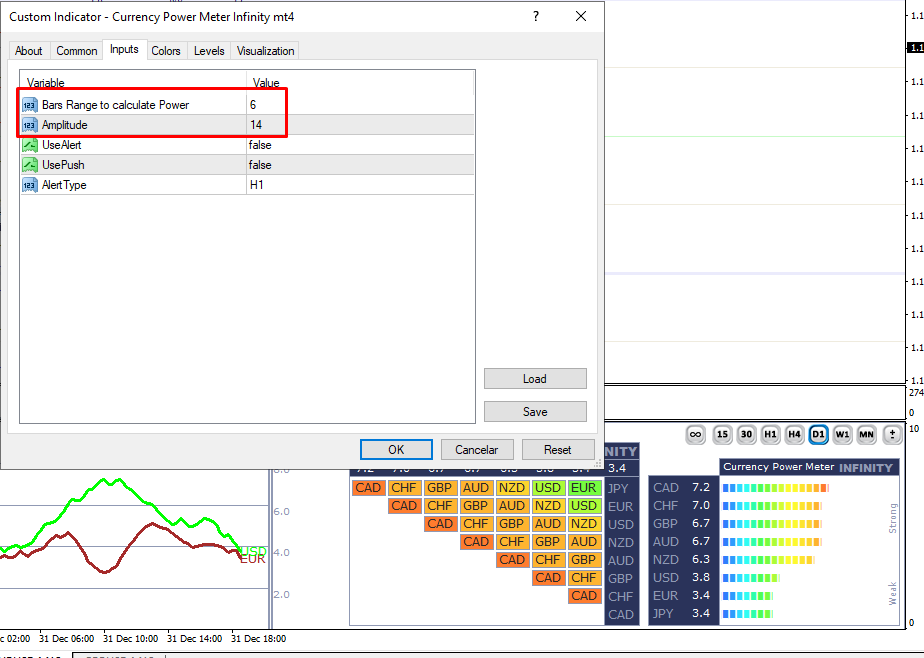Viewport: 924px width, 658px height.
Task: Click the USD line label on chart
Action: point(253,551)
